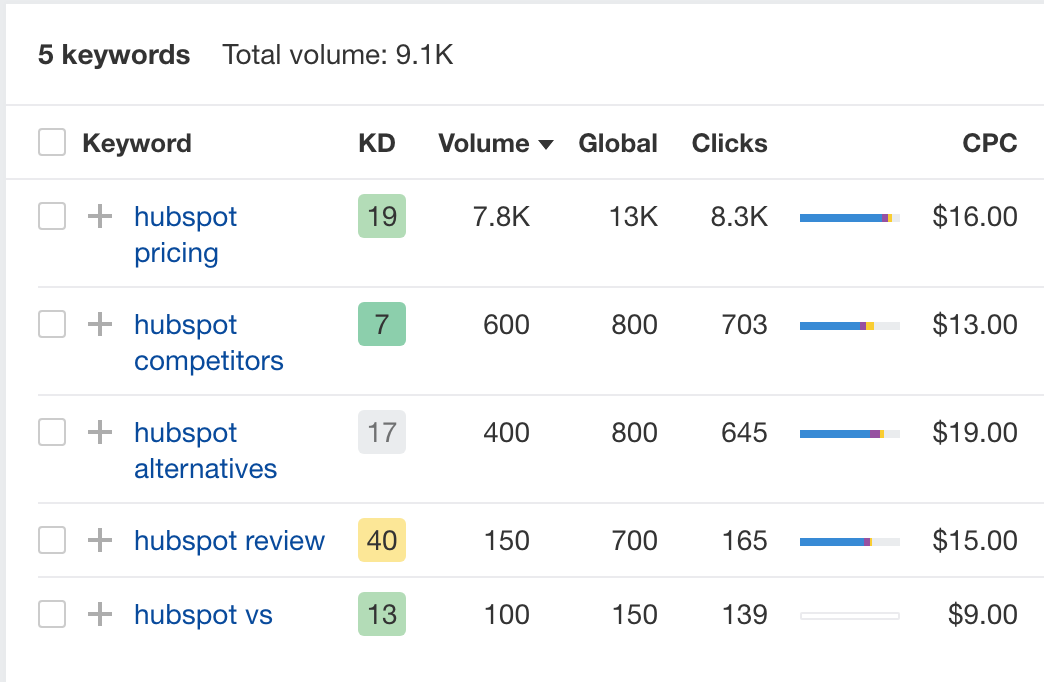Sort table by KD column
Screen dimensions: 1044x682
[x=377, y=143]
